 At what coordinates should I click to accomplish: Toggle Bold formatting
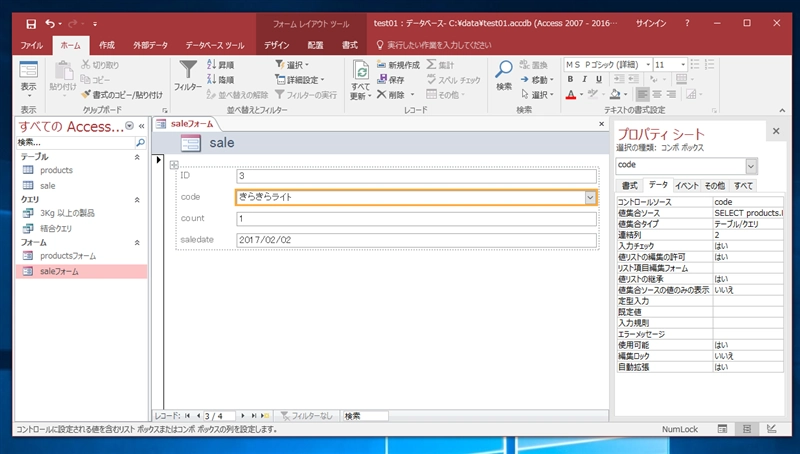tap(570, 79)
